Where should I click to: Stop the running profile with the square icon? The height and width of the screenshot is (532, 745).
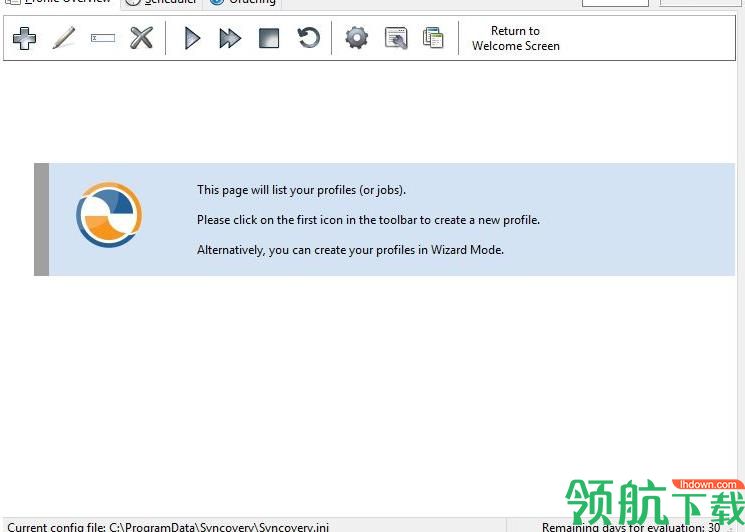pyautogui.click(x=269, y=38)
